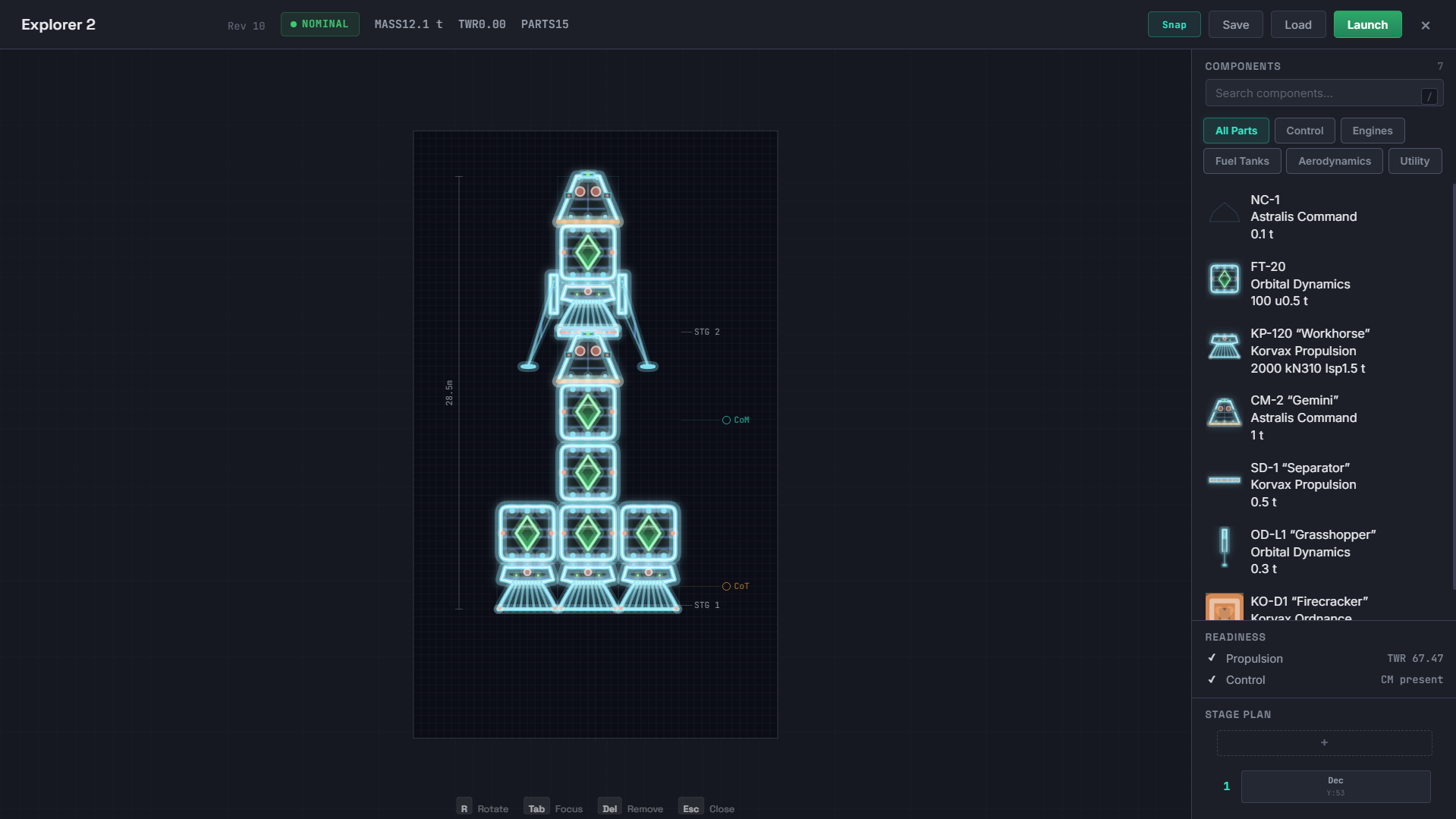This screenshot has height=819, width=1456.
Task: Focus the Search components field
Action: coord(1323,93)
